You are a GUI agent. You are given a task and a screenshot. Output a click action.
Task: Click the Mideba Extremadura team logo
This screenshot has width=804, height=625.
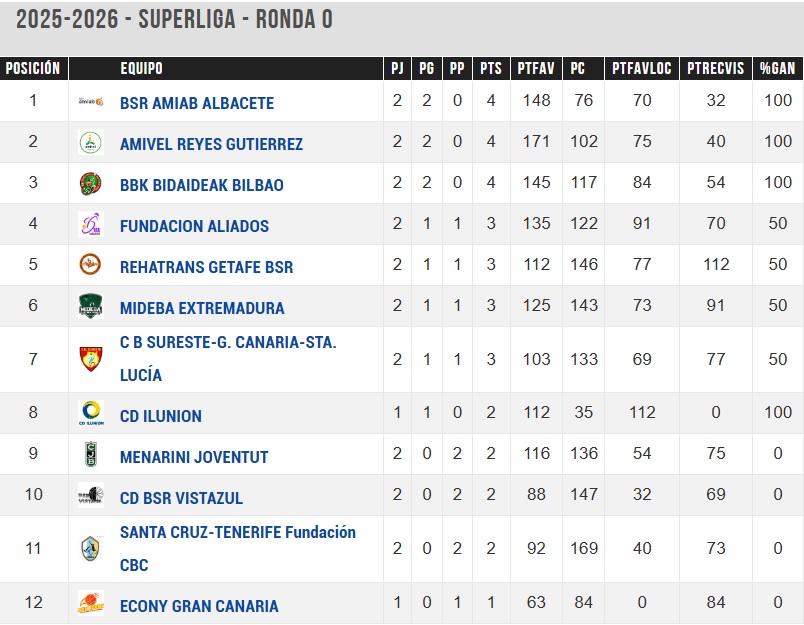[x=91, y=307]
